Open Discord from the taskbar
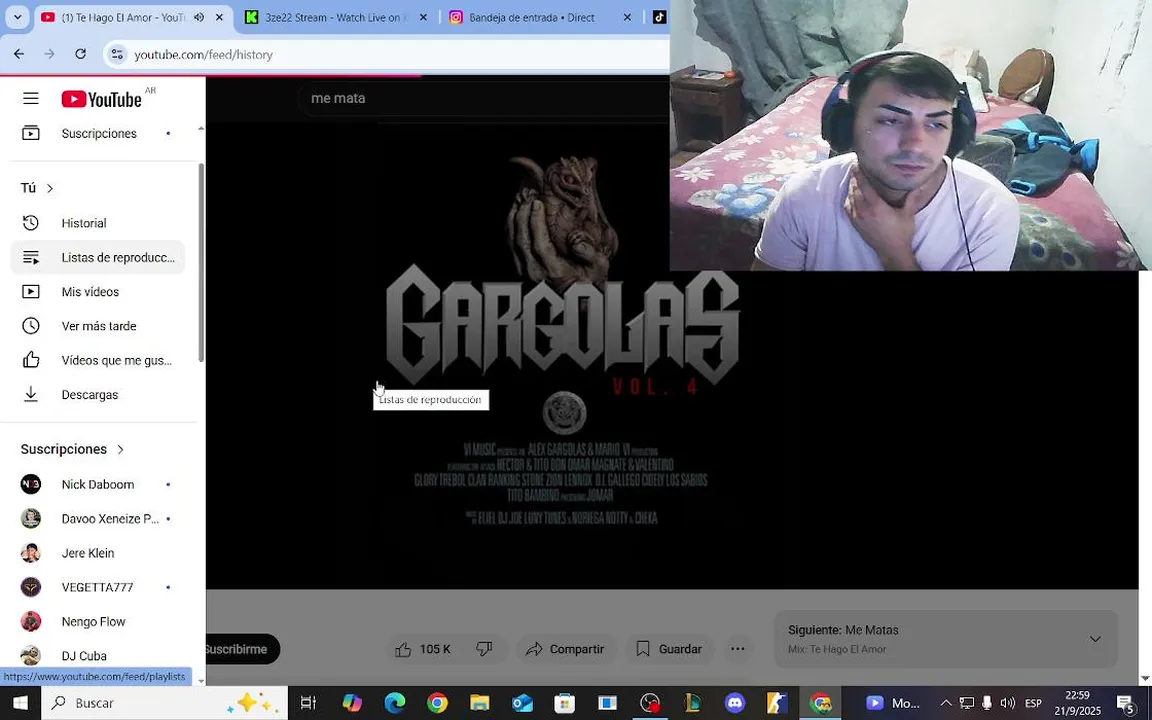This screenshot has width=1152, height=720. click(735, 703)
